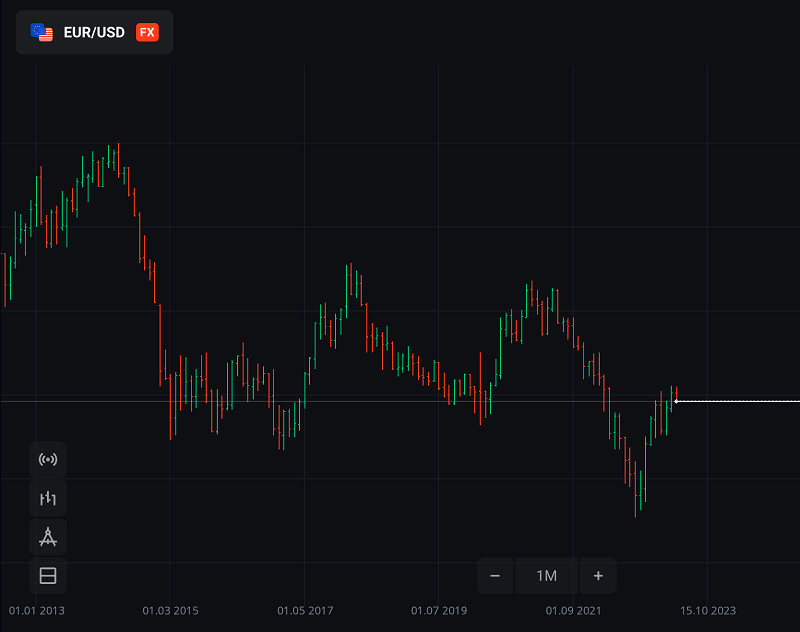The image size is (800, 632).
Task: Select the drawing tools compass icon
Action: click(x=48, y=537)
